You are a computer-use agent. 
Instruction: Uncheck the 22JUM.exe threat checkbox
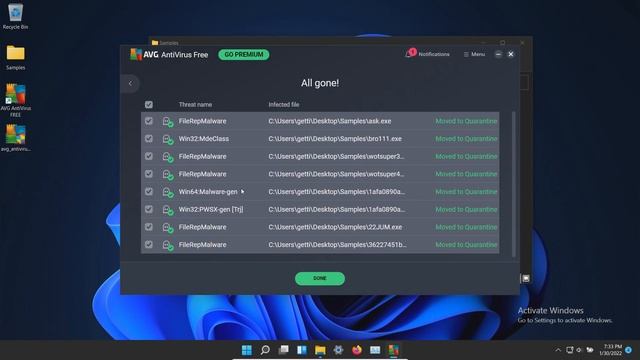149,227
